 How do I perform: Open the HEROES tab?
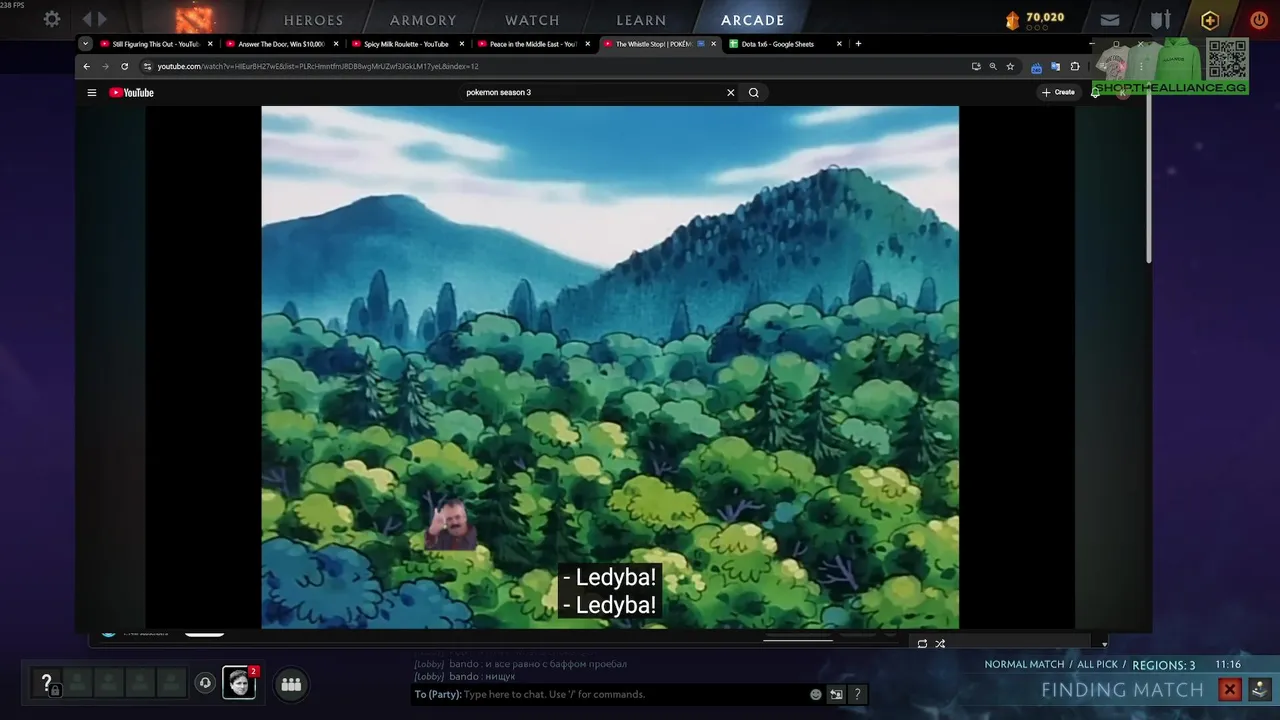pyautogui.click(x=313, y=20)
